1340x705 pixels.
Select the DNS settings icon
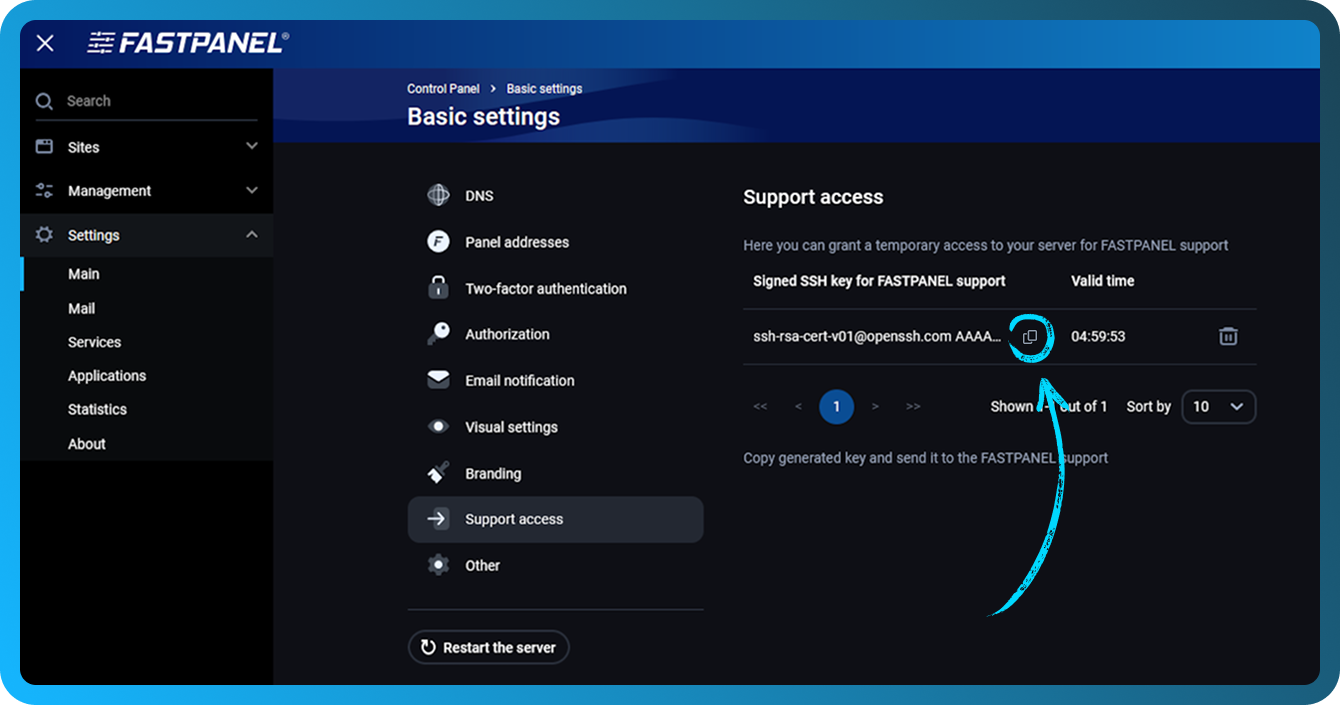click(437, 195)
